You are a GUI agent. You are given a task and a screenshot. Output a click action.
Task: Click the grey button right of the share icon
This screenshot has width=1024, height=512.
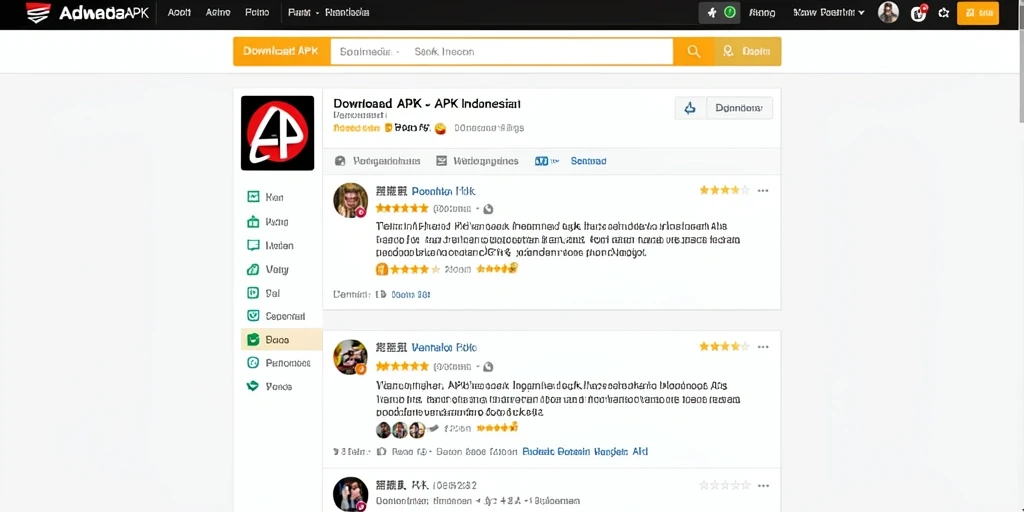739,108
